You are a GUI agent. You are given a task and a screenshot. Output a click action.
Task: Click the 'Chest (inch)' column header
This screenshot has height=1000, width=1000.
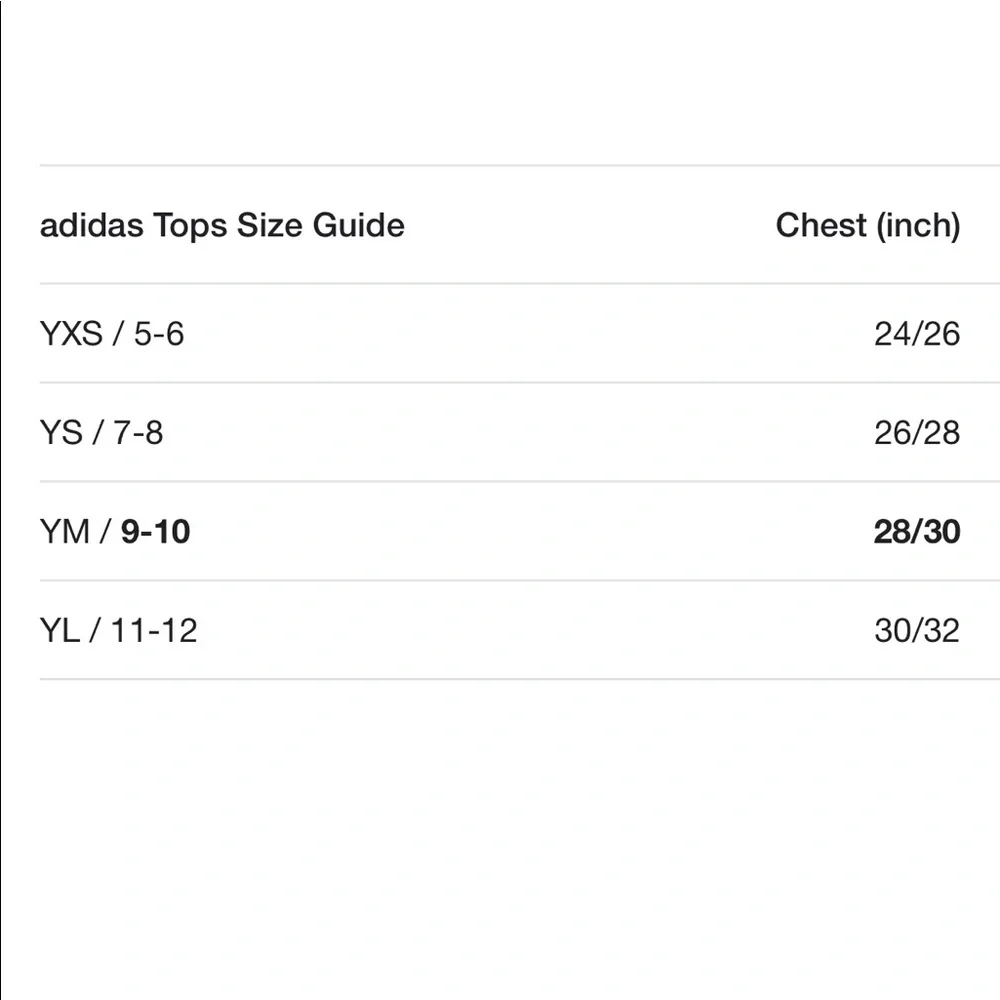[867, 225]
